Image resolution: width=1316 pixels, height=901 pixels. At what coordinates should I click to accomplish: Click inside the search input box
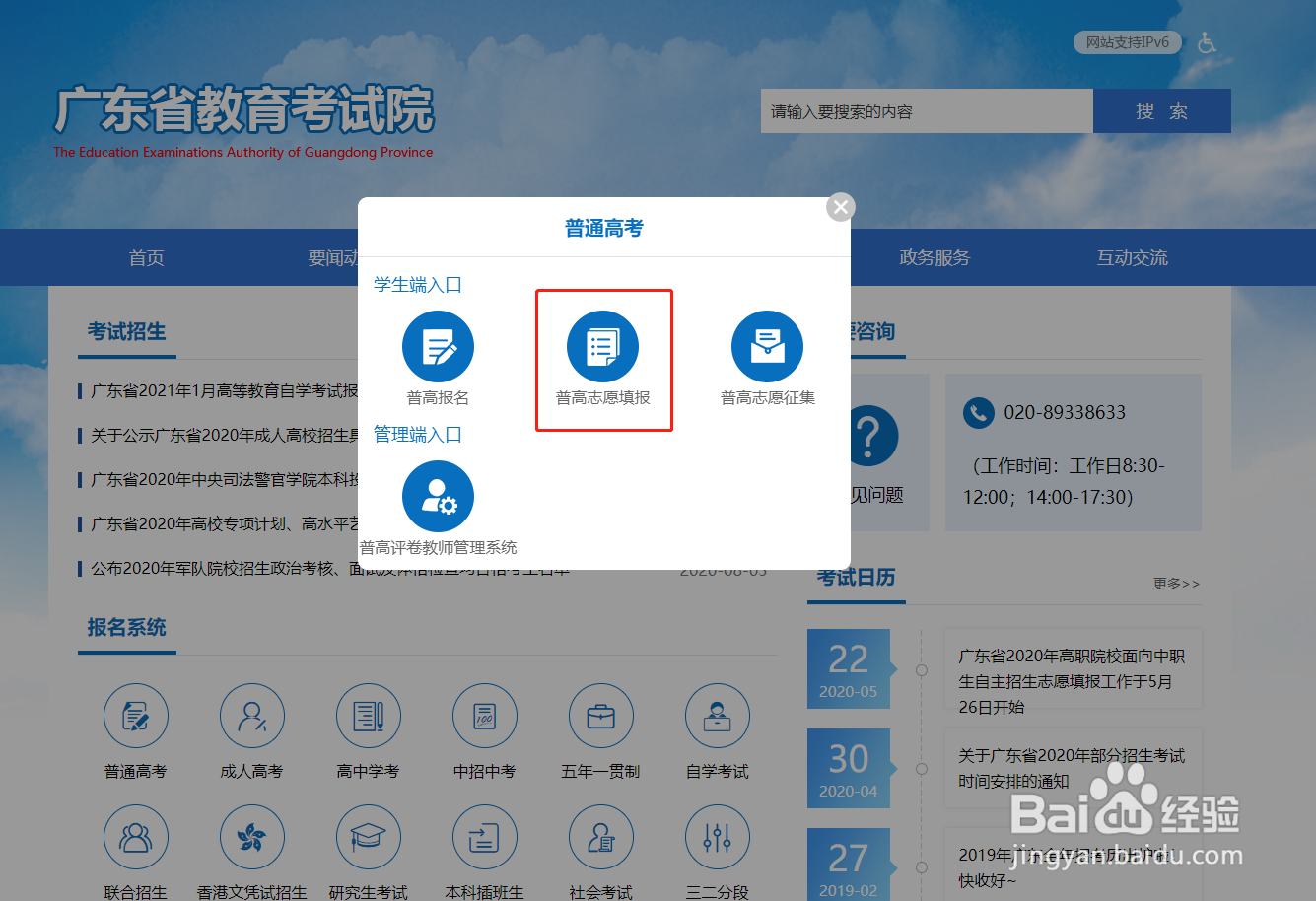click(x=926, y=110)
